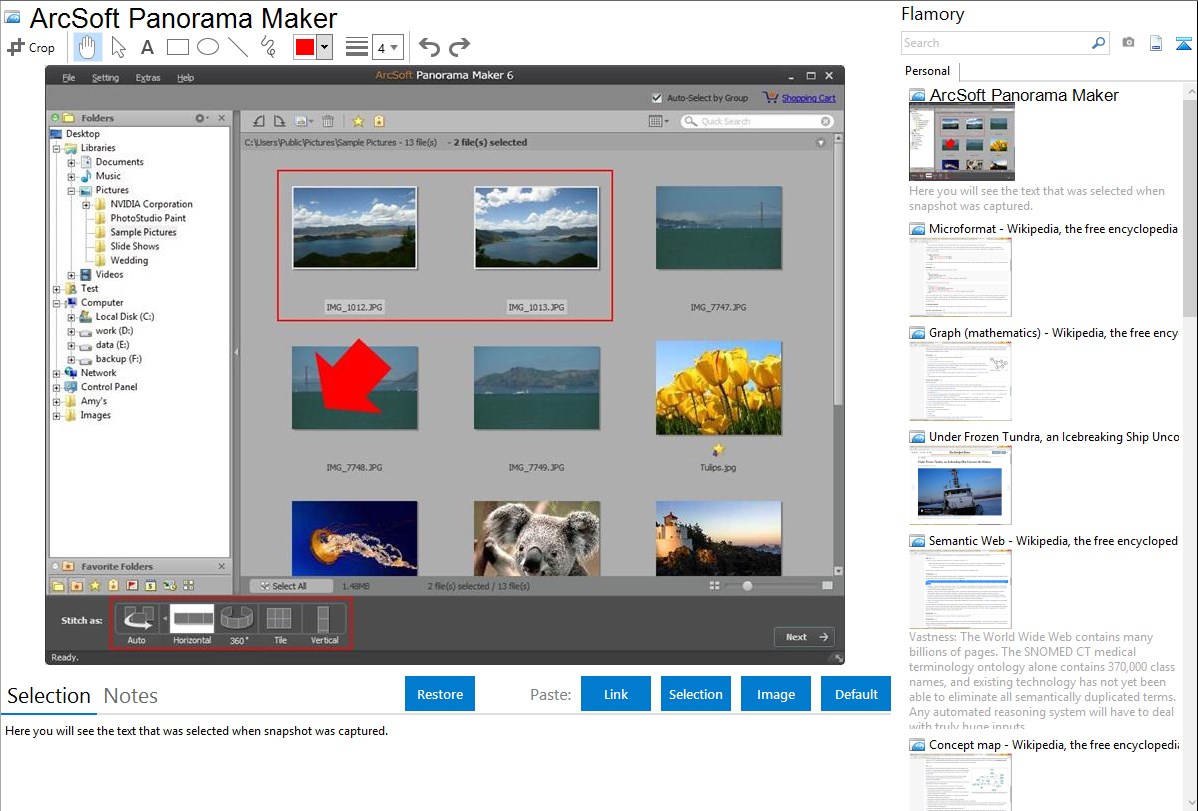Screen dimensions: 1198x811
Task: Open the thumbnail view mode dropdown
Action: (x=659, y=121)
